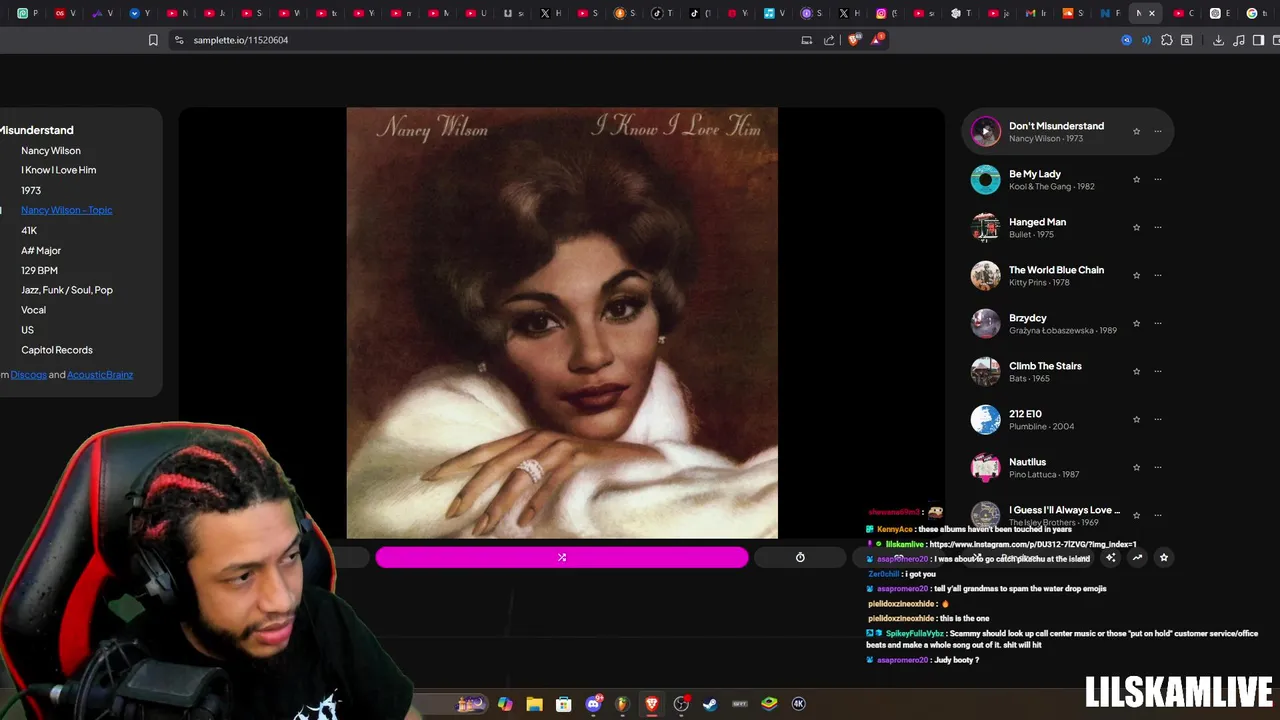The image size is (1280, 720).
Task: Select the Nautilus track by Pino Lattuca
Action: (1067, 467)
